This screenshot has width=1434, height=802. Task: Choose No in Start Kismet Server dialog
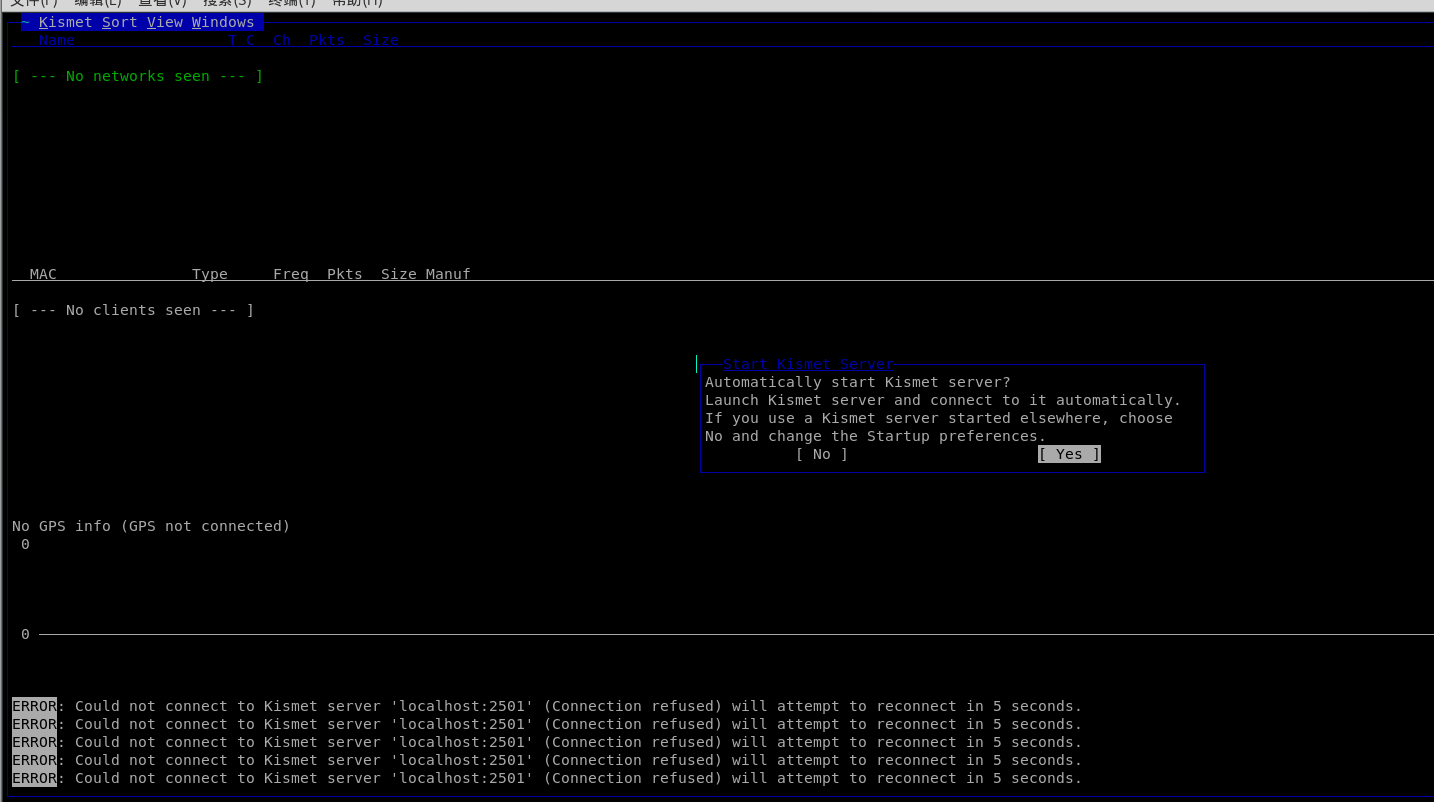click(x=822, y=454)
